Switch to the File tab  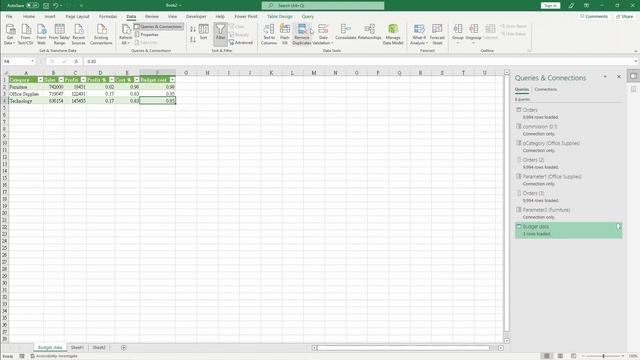9,16
